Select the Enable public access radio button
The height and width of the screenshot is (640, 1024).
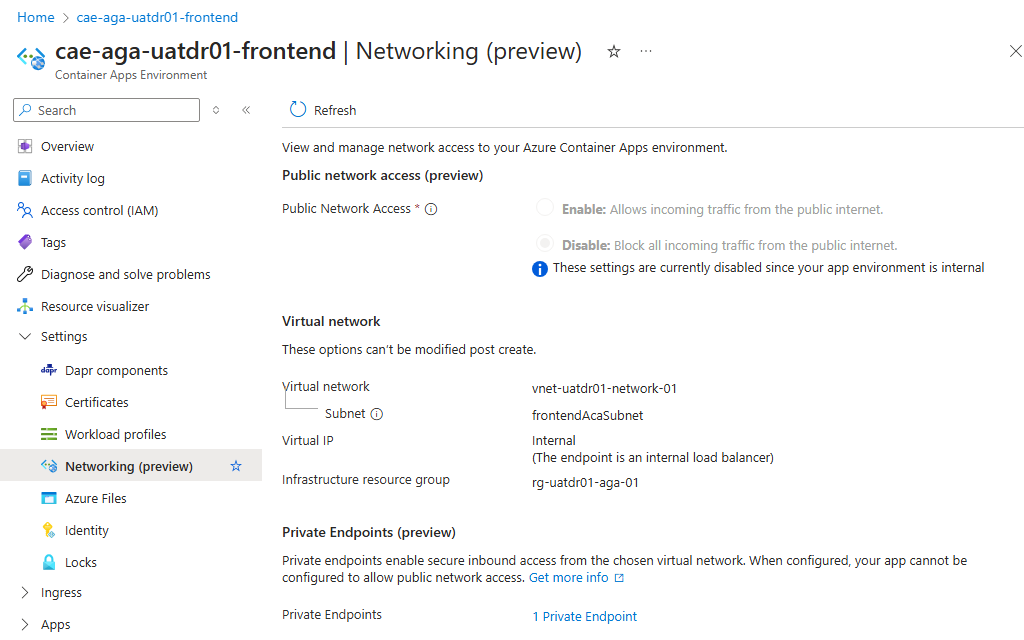pyautogui.click(x=545, y=208)
